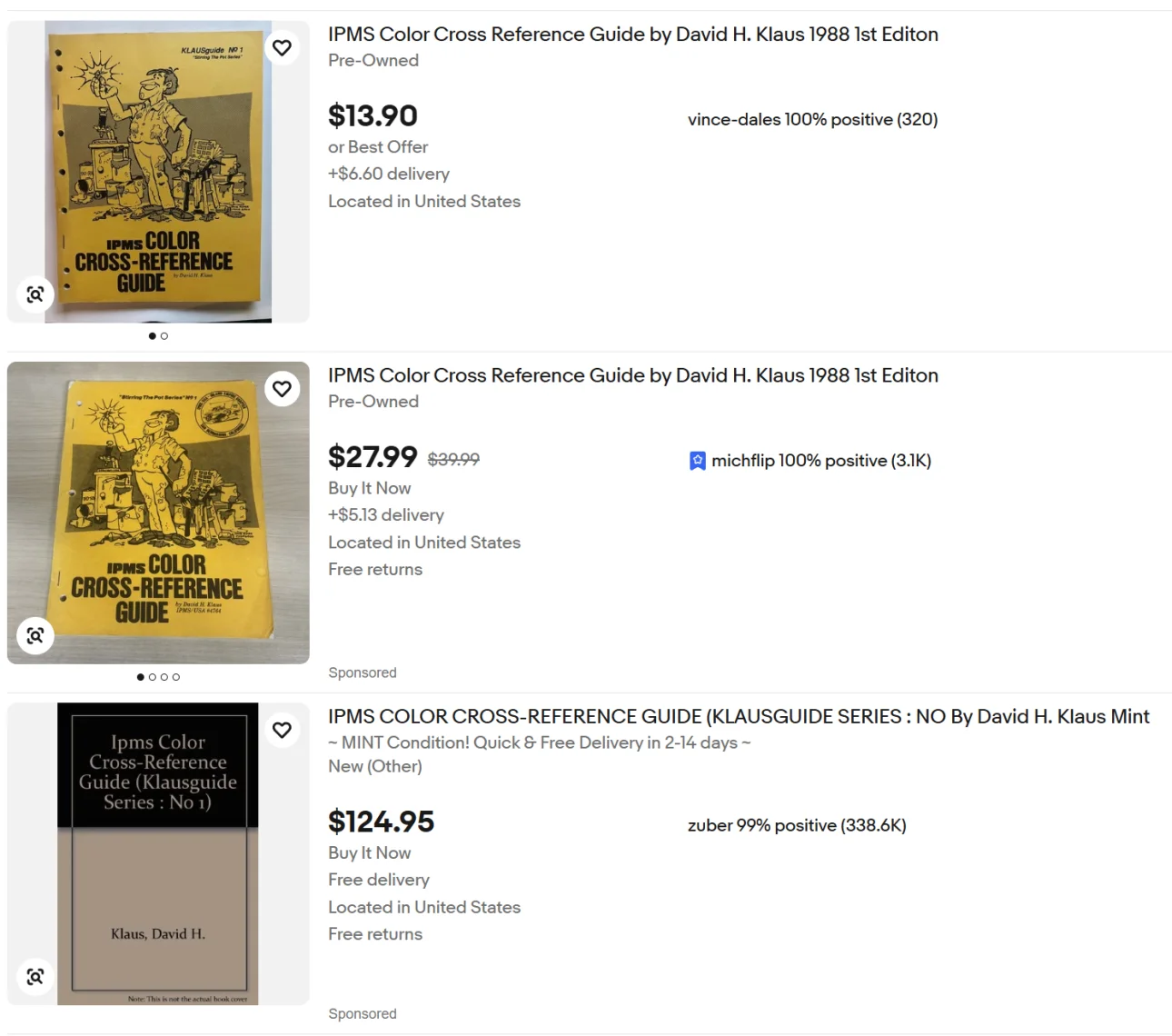Open first IPMS Color Cross Reference title
Image resolution: width=1172 pixels, height=1036 pixels.
(x=633, y=35)
